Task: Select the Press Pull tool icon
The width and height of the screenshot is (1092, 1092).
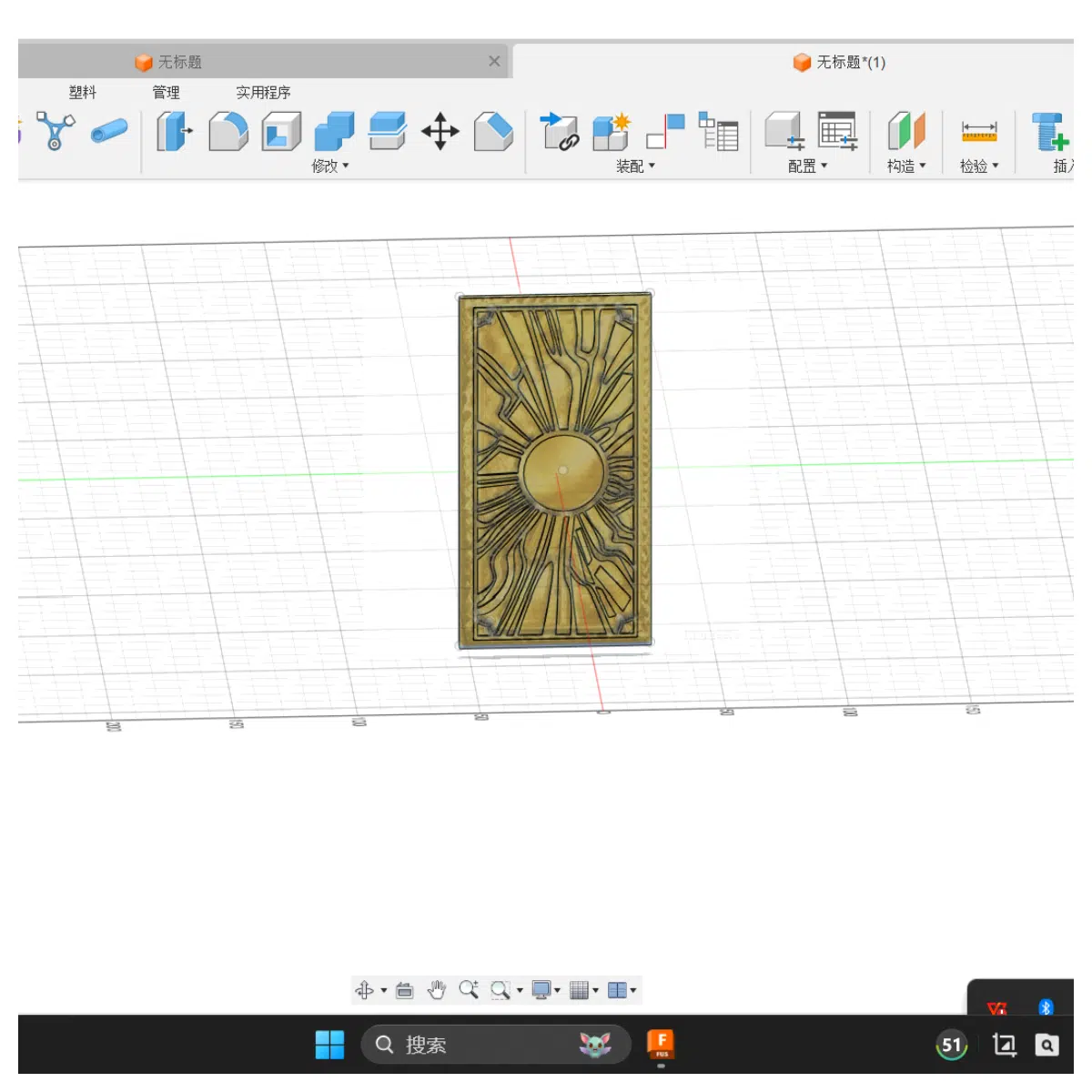Action: [x=174, y=131]
